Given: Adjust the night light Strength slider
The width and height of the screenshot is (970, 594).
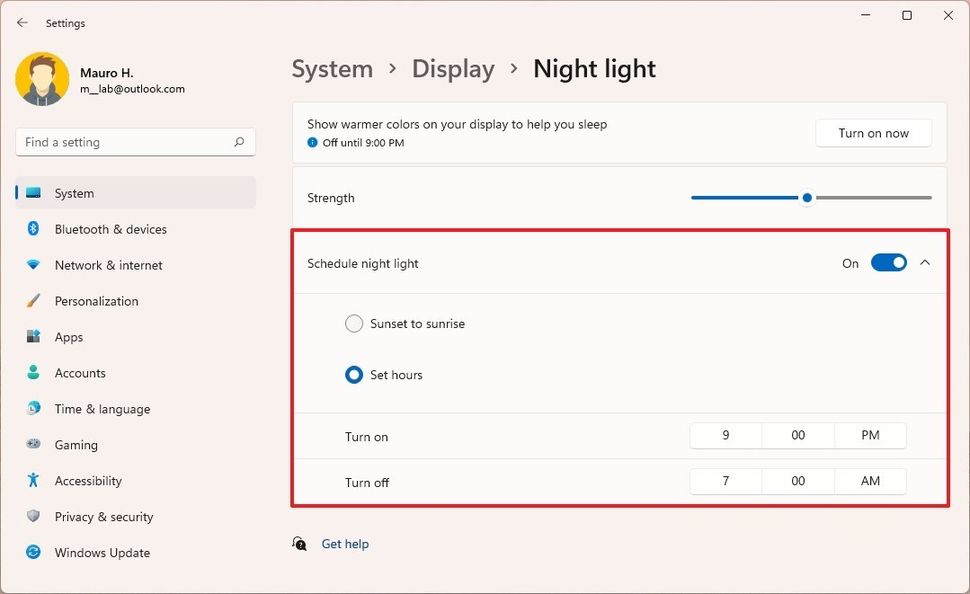Looking at the screenshot, I should pos(807,197).
